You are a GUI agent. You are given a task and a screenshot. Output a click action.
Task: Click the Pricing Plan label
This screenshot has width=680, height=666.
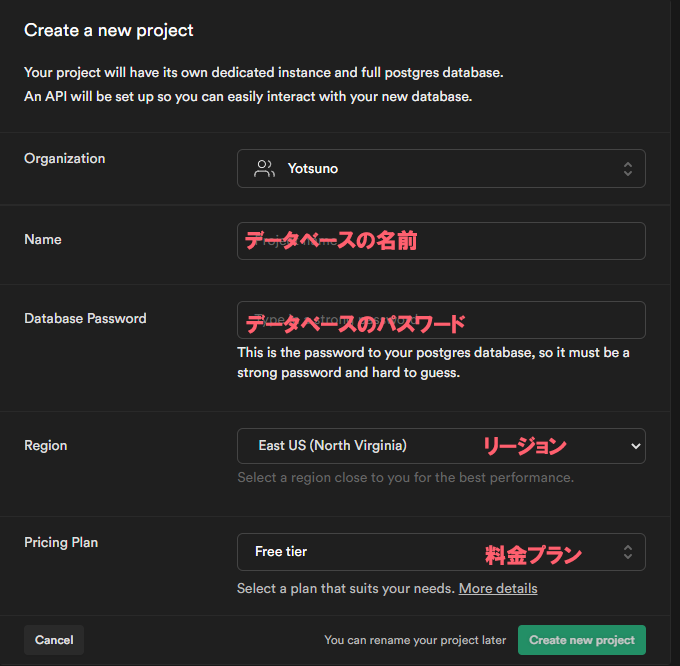tap(61, 542)
